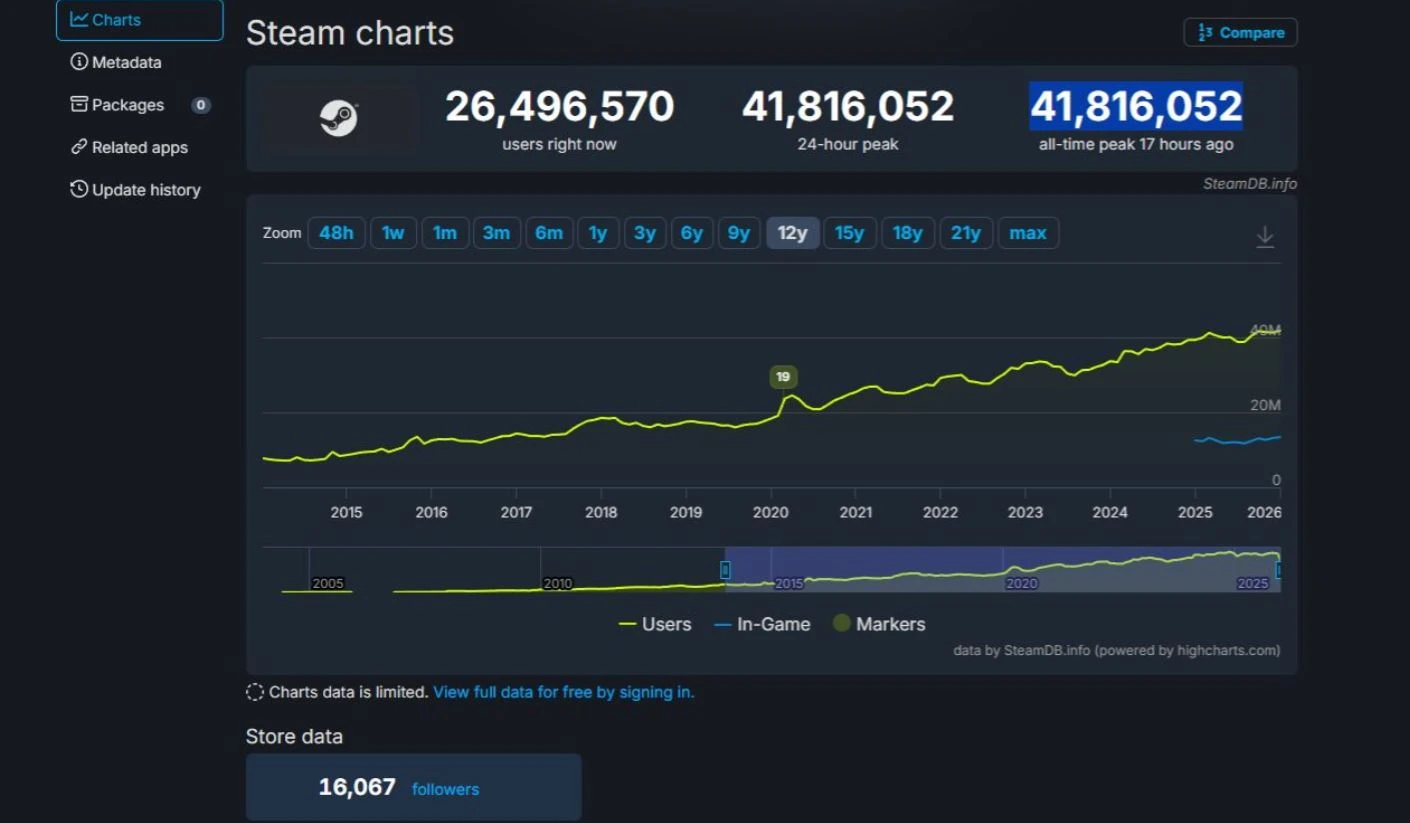Viewport: 1410px width, 823px height.
Task: Click the left navigator range handle
Action: point(725,570)
